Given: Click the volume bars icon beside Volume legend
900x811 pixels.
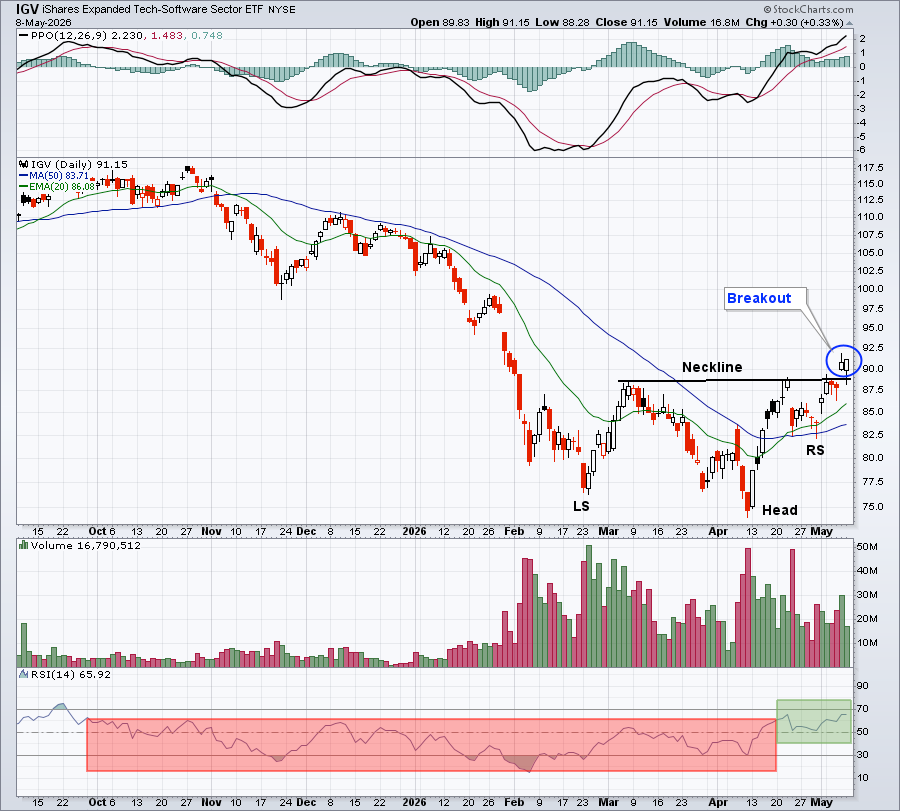Looking at the screenshot, I should tap(24, 545).
